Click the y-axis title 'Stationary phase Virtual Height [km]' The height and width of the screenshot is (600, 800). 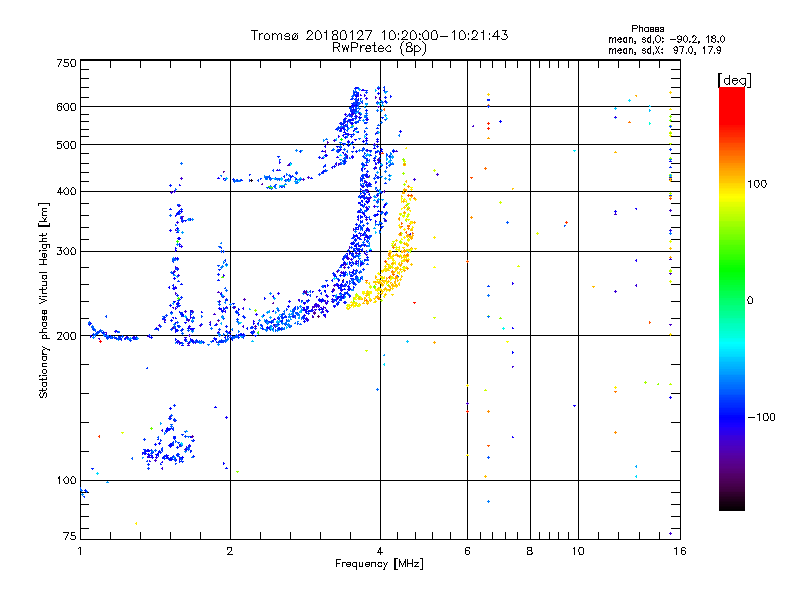pyautogui.click(x=43, y=300)
